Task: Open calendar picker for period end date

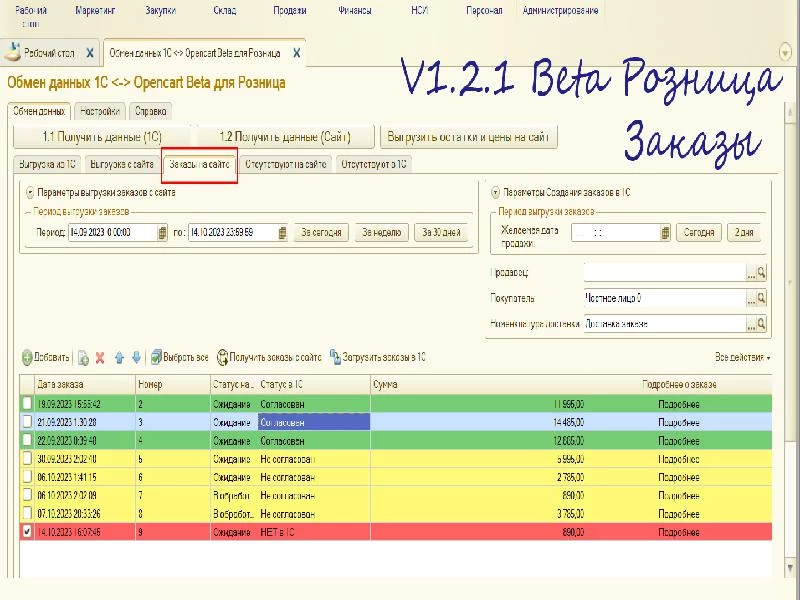Action: click(282, 233)
